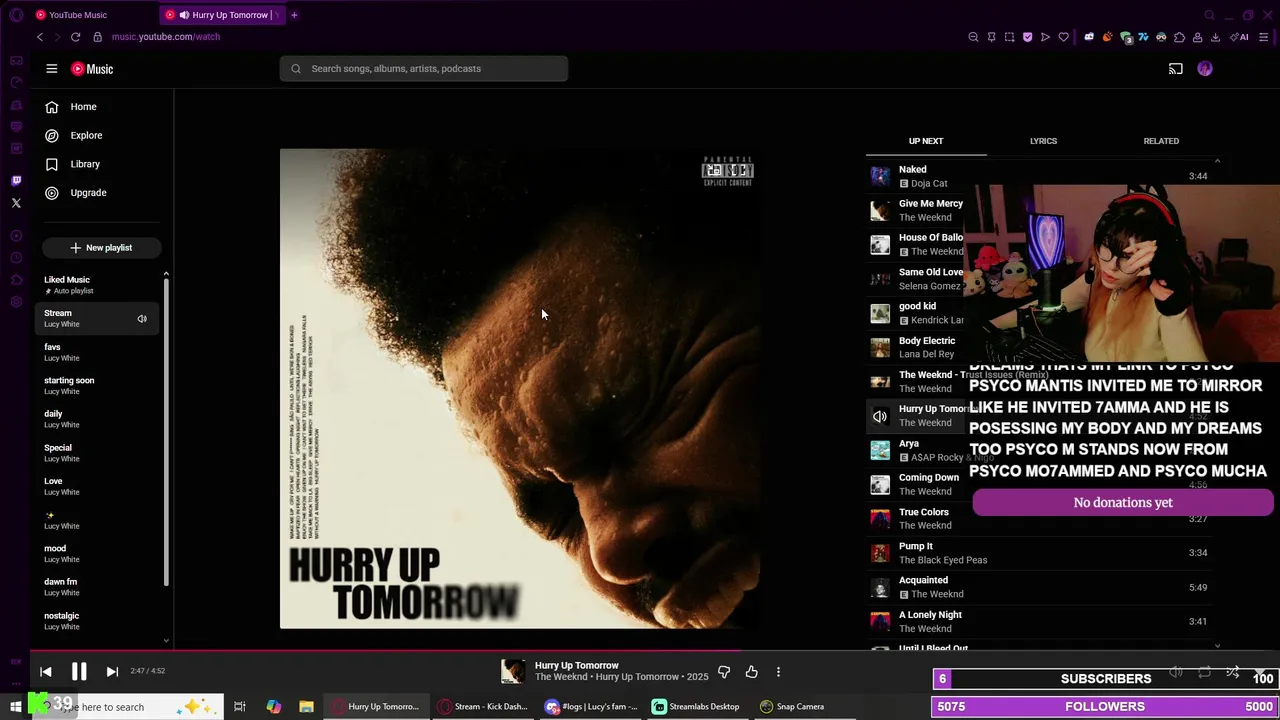Click the speaker icon on queued Hurry Up Tomorrow
This screenshot has height=720, width=1280.
(x=880, y=416)
